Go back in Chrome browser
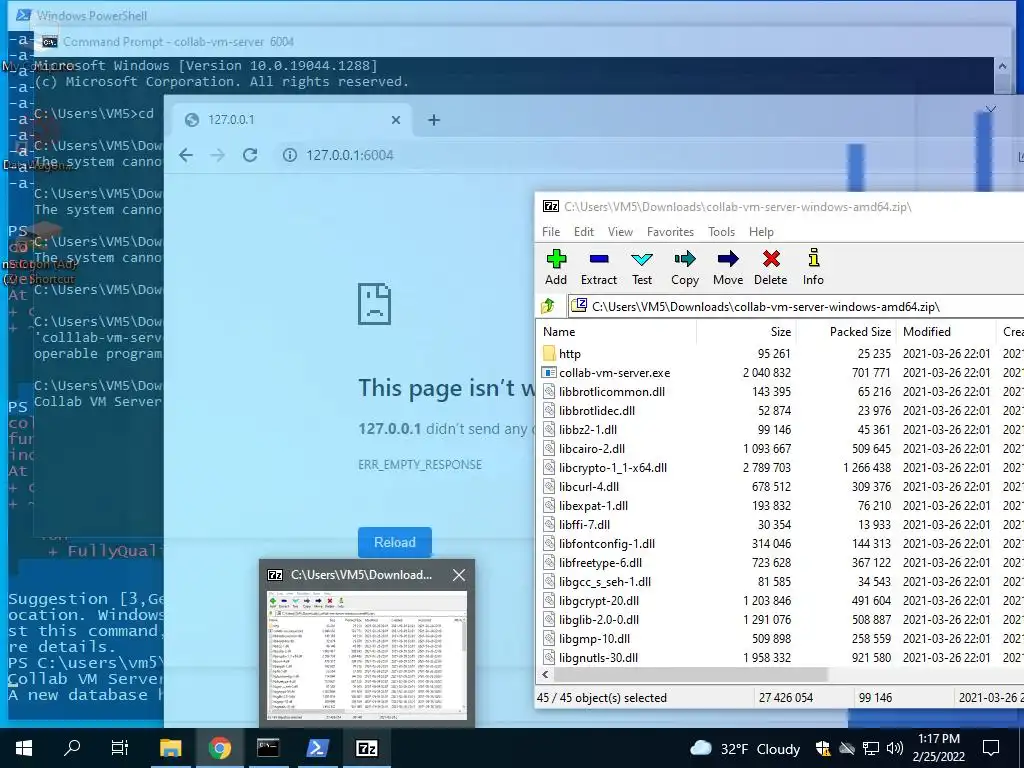The height and width of the screenshot is (768, 1024). tap(186, 155)
